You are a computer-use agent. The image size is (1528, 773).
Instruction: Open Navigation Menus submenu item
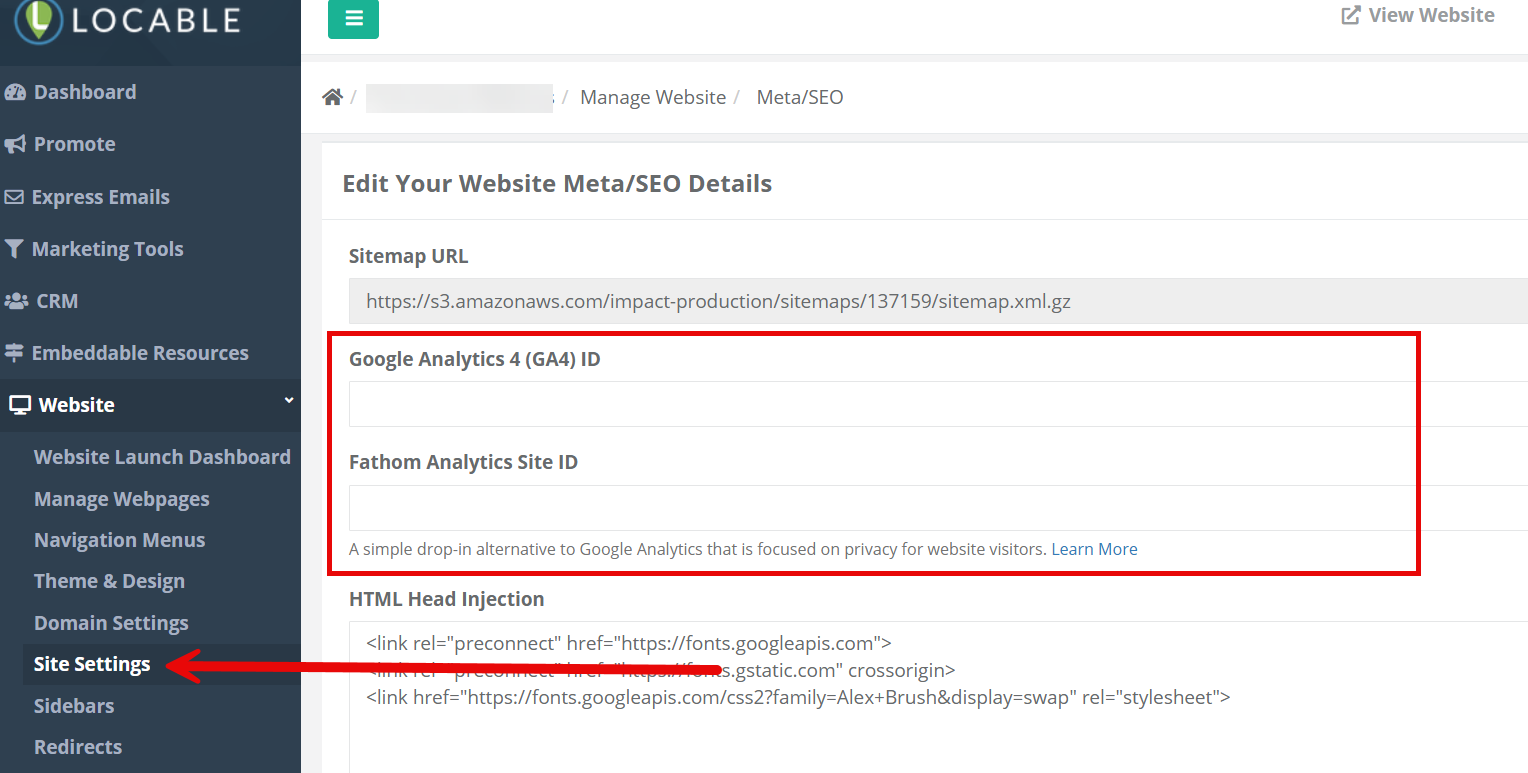click(x=119, y=540)
